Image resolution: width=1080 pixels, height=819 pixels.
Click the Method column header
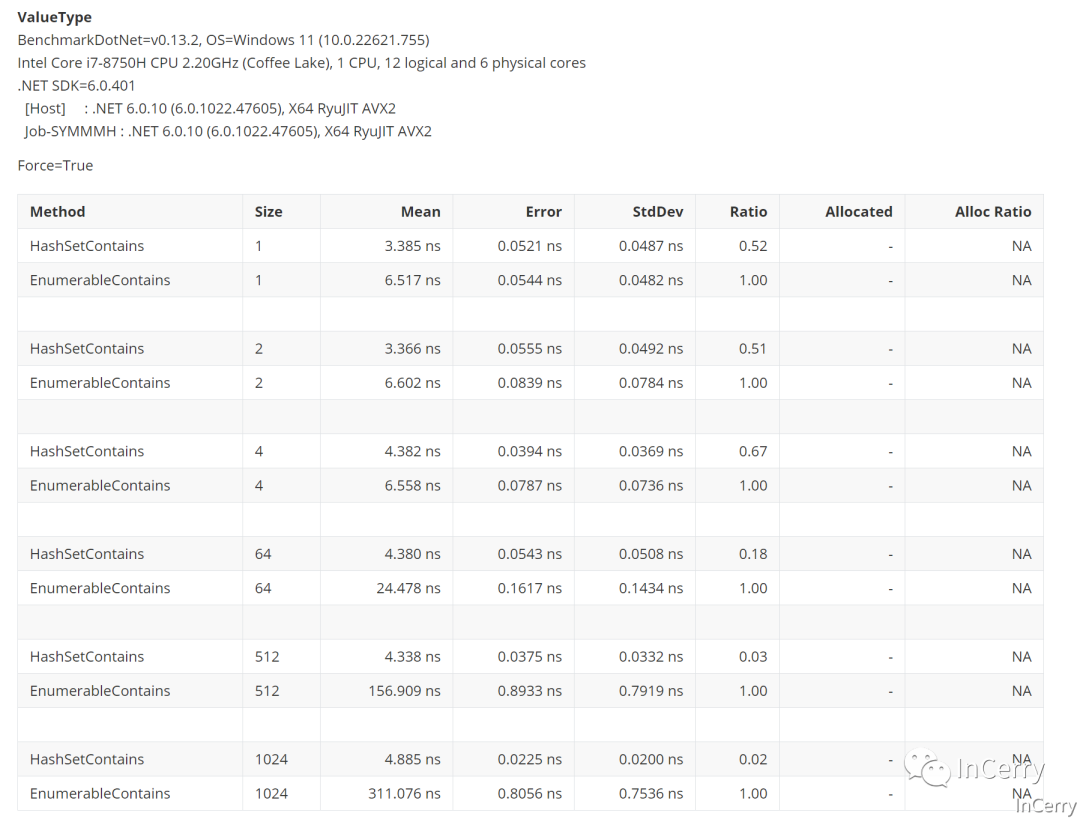(x=58, y=212)
